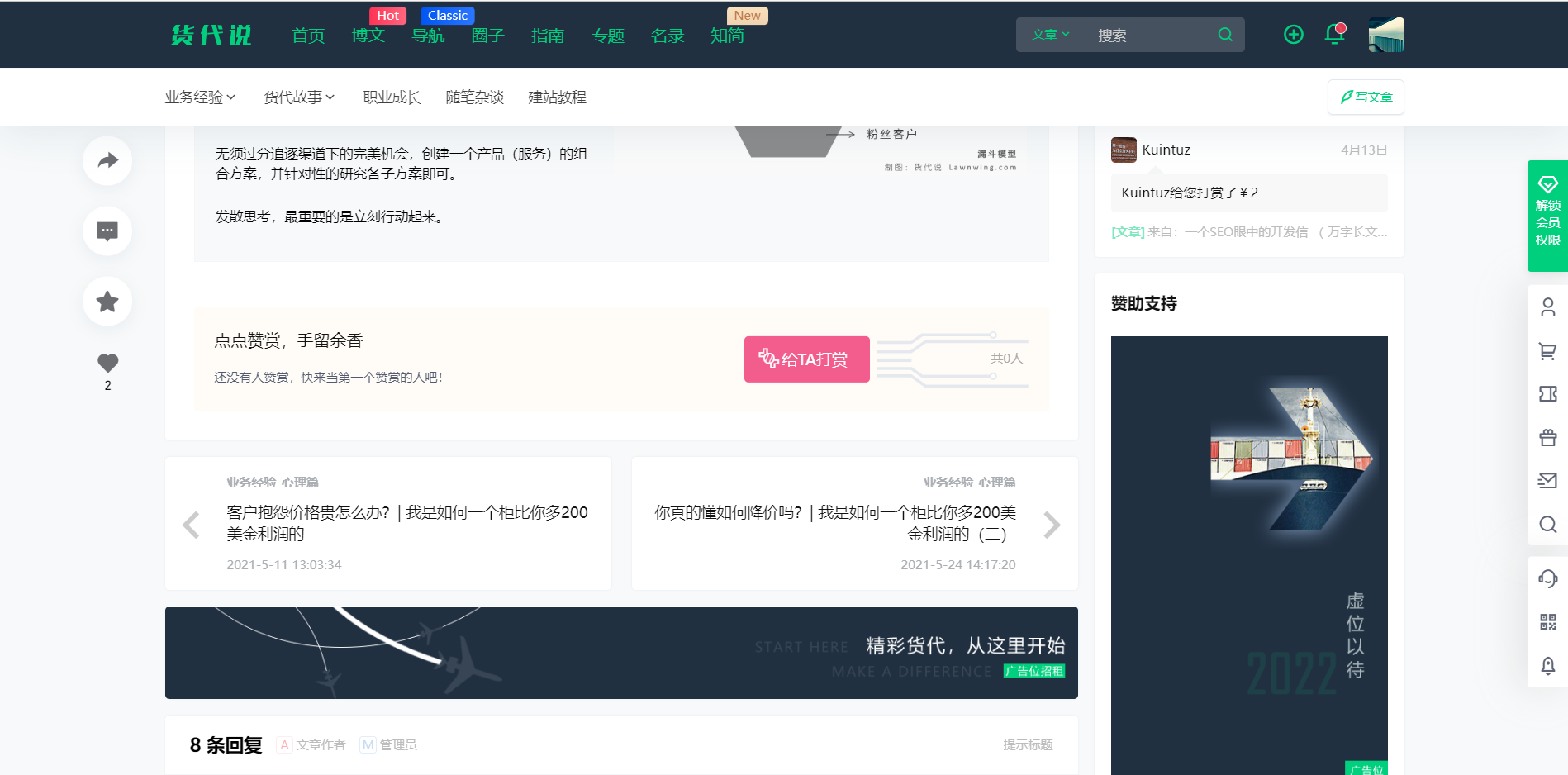
Task: Open the 建站教程 section
Action: pos(556,97)
